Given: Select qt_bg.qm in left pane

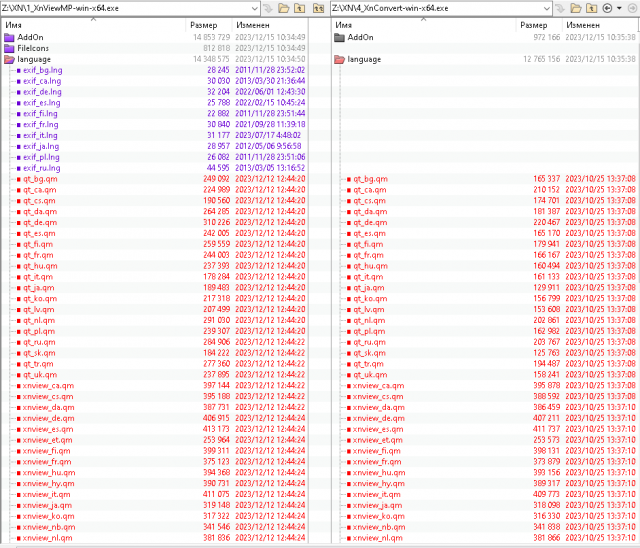Looking at the screenshot, I should click(x=40, y=179).
